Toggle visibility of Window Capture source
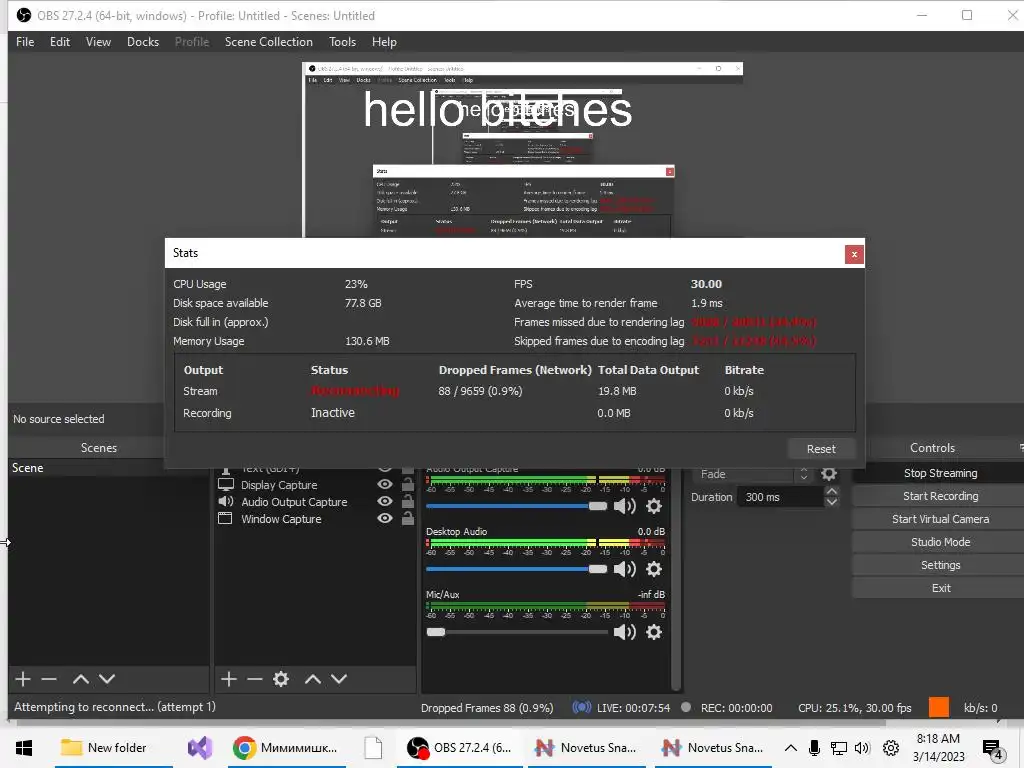1024x768 pixels. [385, 518]
